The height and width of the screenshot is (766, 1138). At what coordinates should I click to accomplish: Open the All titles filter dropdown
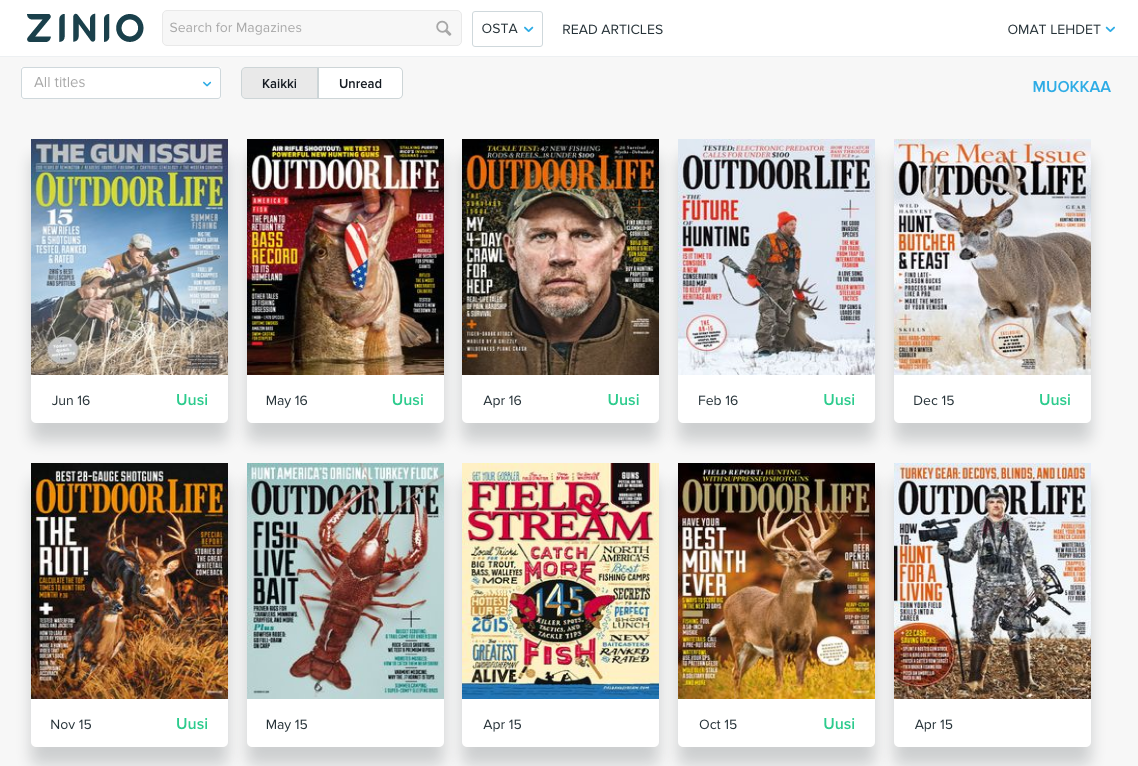pyautogui.click(x=121, y=83)
